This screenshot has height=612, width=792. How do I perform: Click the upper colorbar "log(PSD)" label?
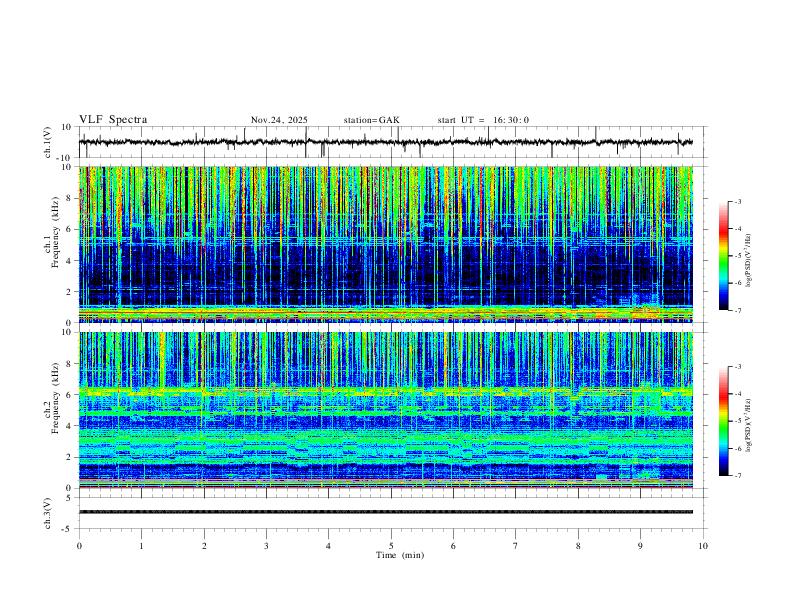[x=749, y=261]
